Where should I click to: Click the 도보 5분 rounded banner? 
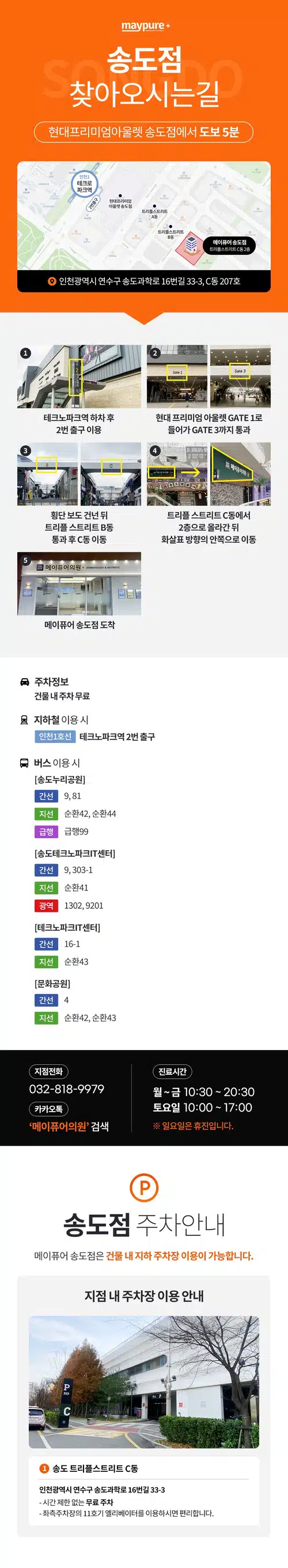coord(143,132)
